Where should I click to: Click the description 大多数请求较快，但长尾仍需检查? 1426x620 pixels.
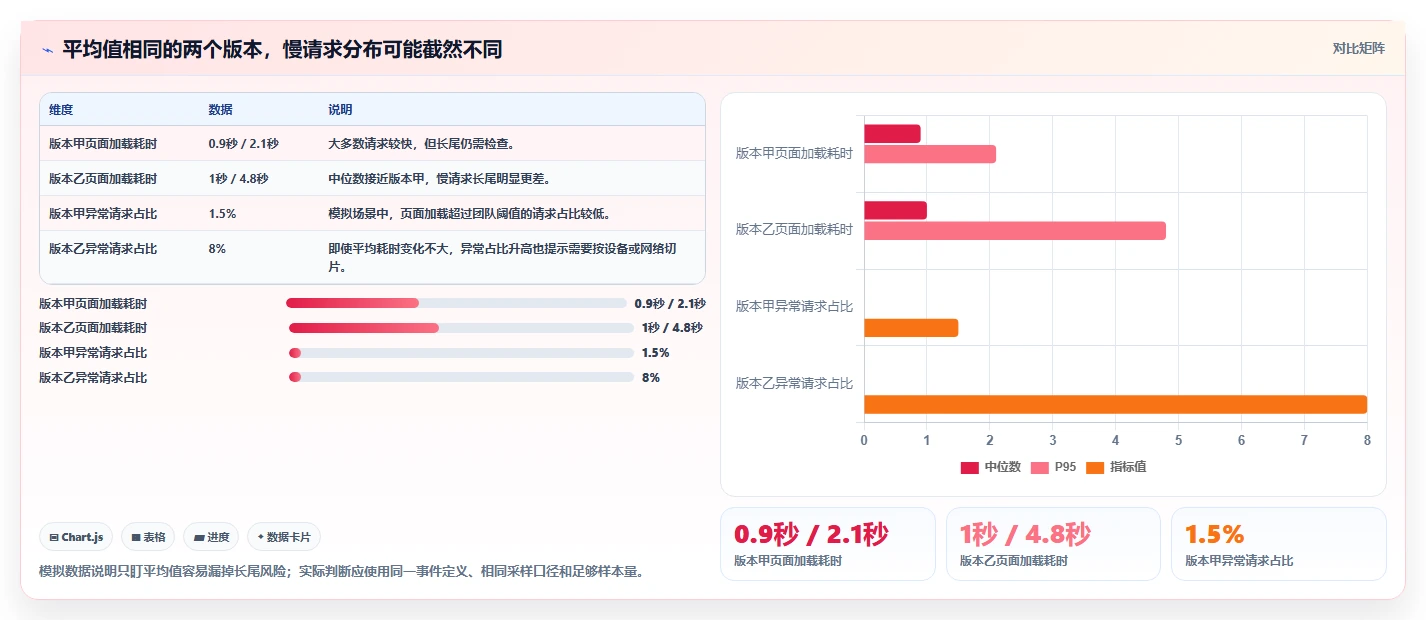[x=421, y=144]
